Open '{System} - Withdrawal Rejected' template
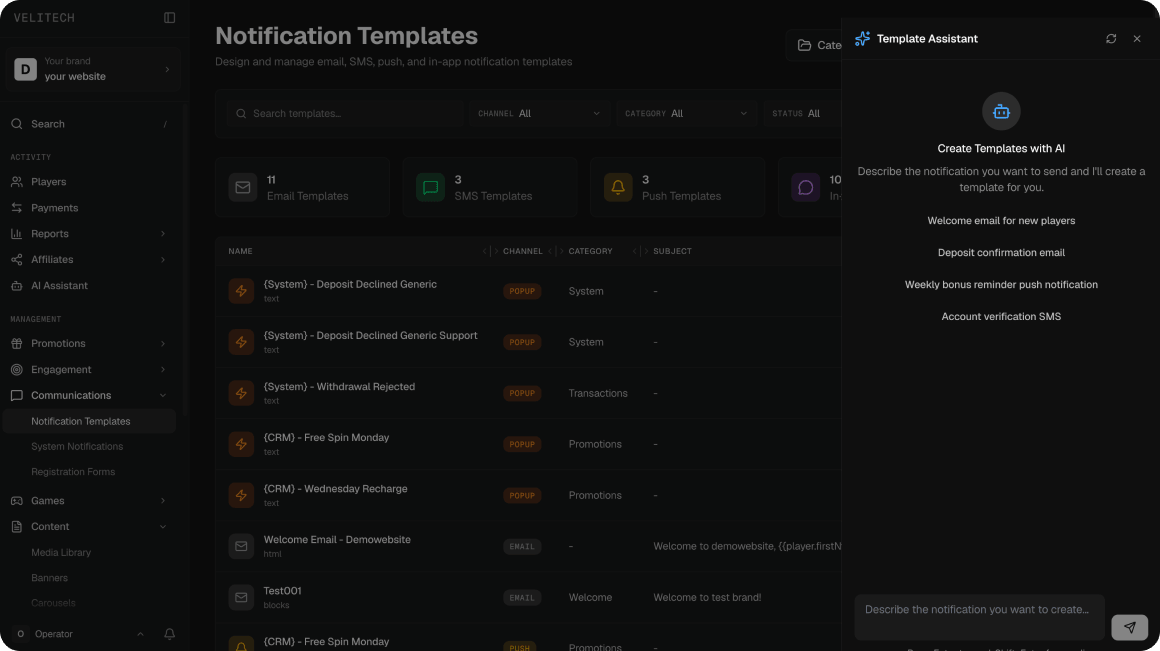 click(339, 387)
